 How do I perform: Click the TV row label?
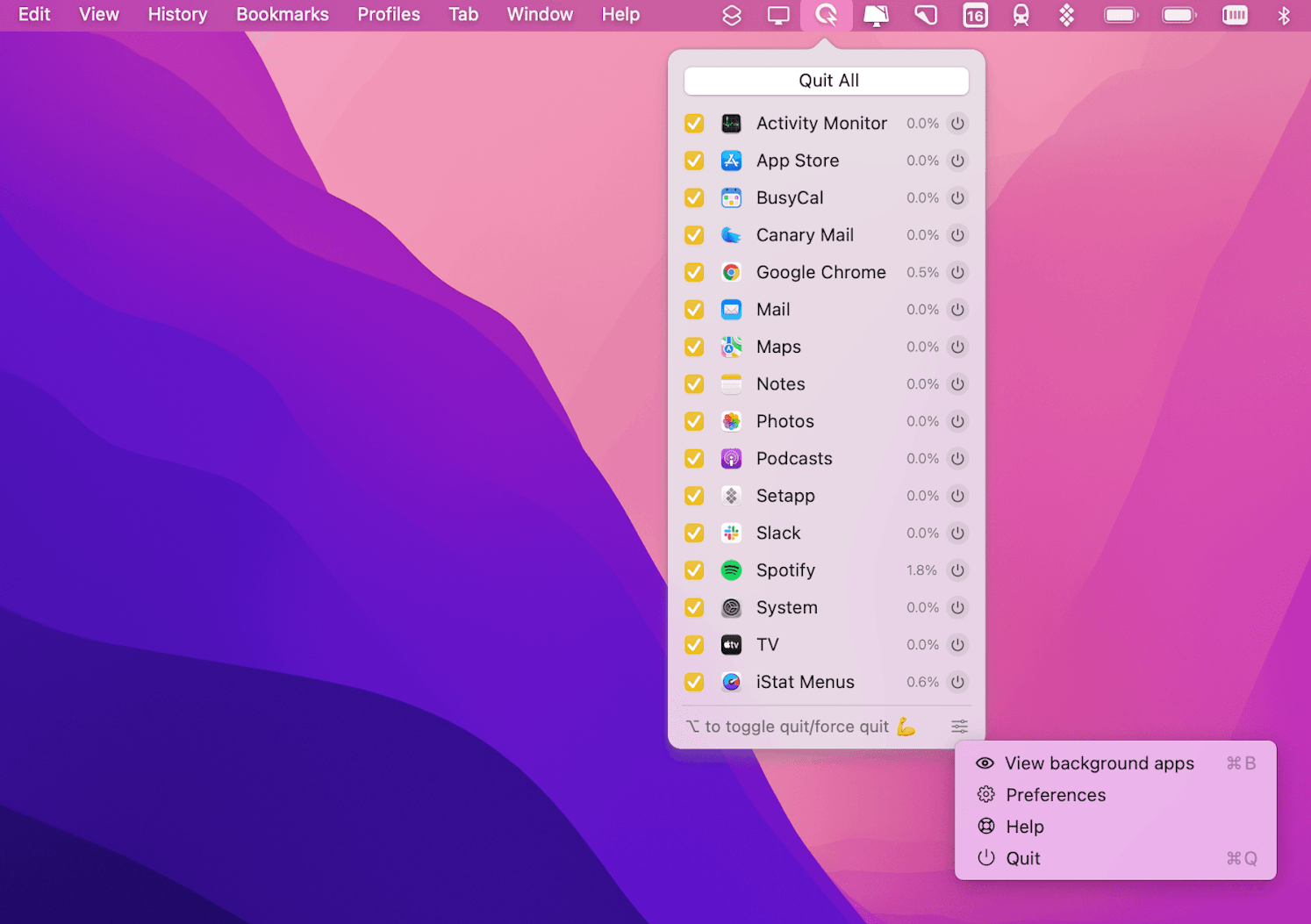(x=768, y=645)
